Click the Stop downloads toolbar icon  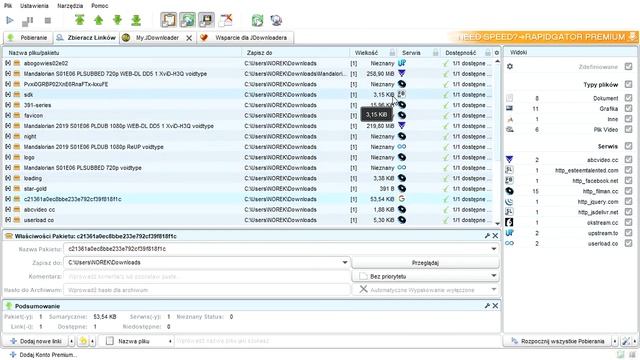pos(48,20)
